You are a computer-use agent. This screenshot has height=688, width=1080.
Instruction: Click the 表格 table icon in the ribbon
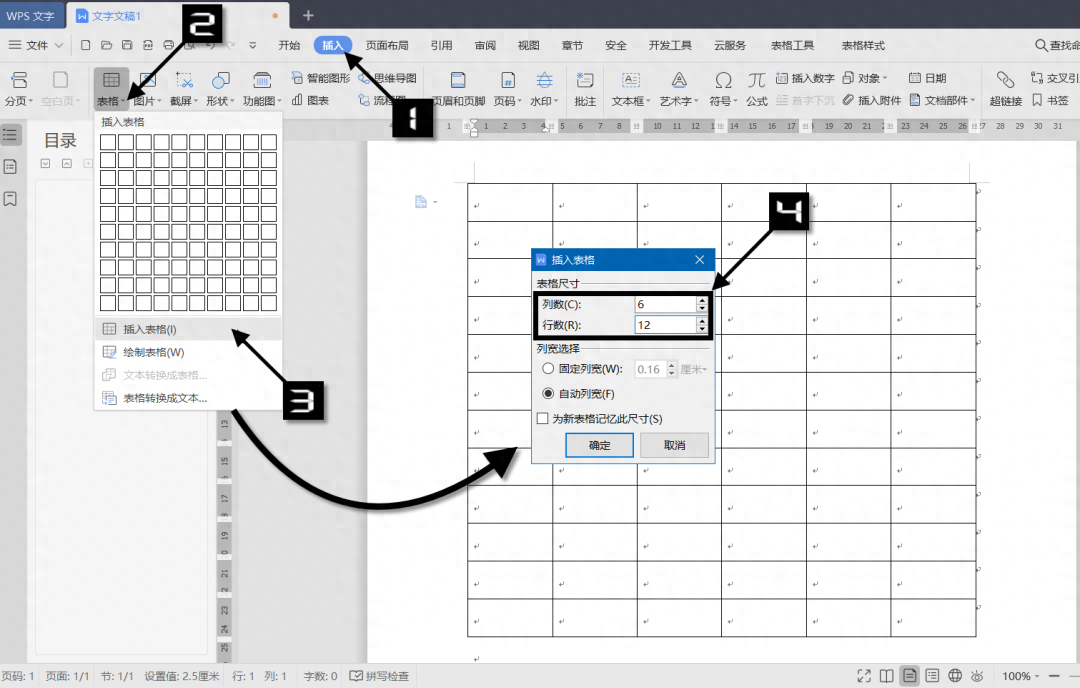coord(111,79)
